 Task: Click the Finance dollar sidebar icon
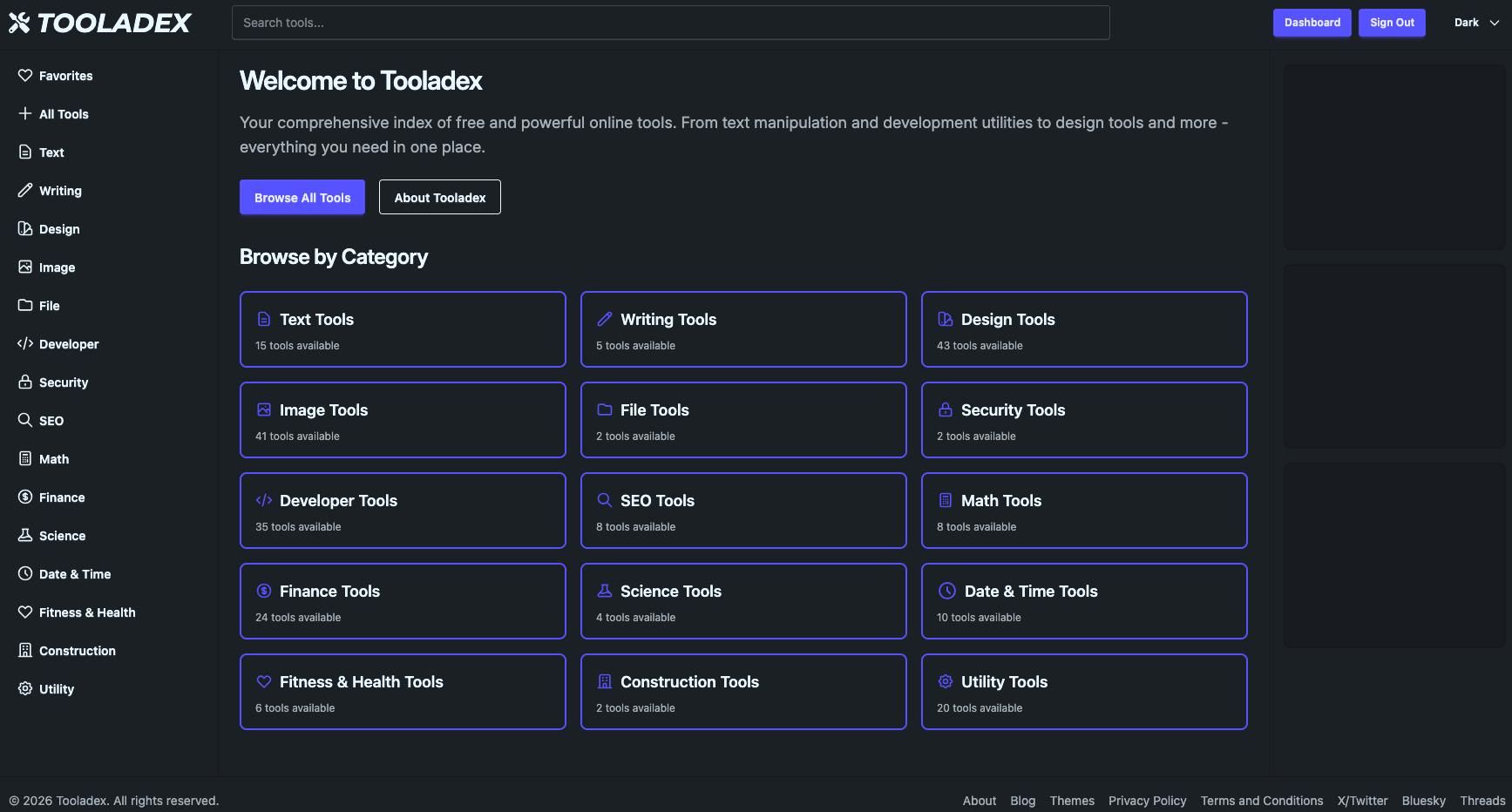[x=25, y=497]
